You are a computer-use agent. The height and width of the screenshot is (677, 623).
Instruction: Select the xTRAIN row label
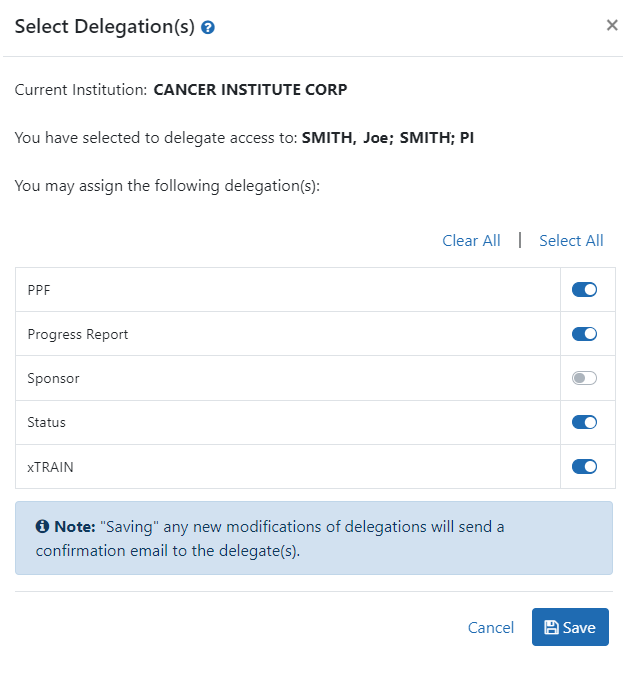coord(49,466)
